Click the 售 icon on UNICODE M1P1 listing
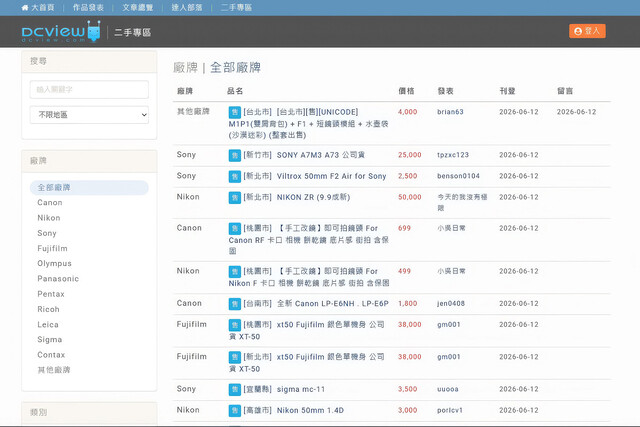Image resolution: width=640 pixels, height=427 pixels. point(235,112)
